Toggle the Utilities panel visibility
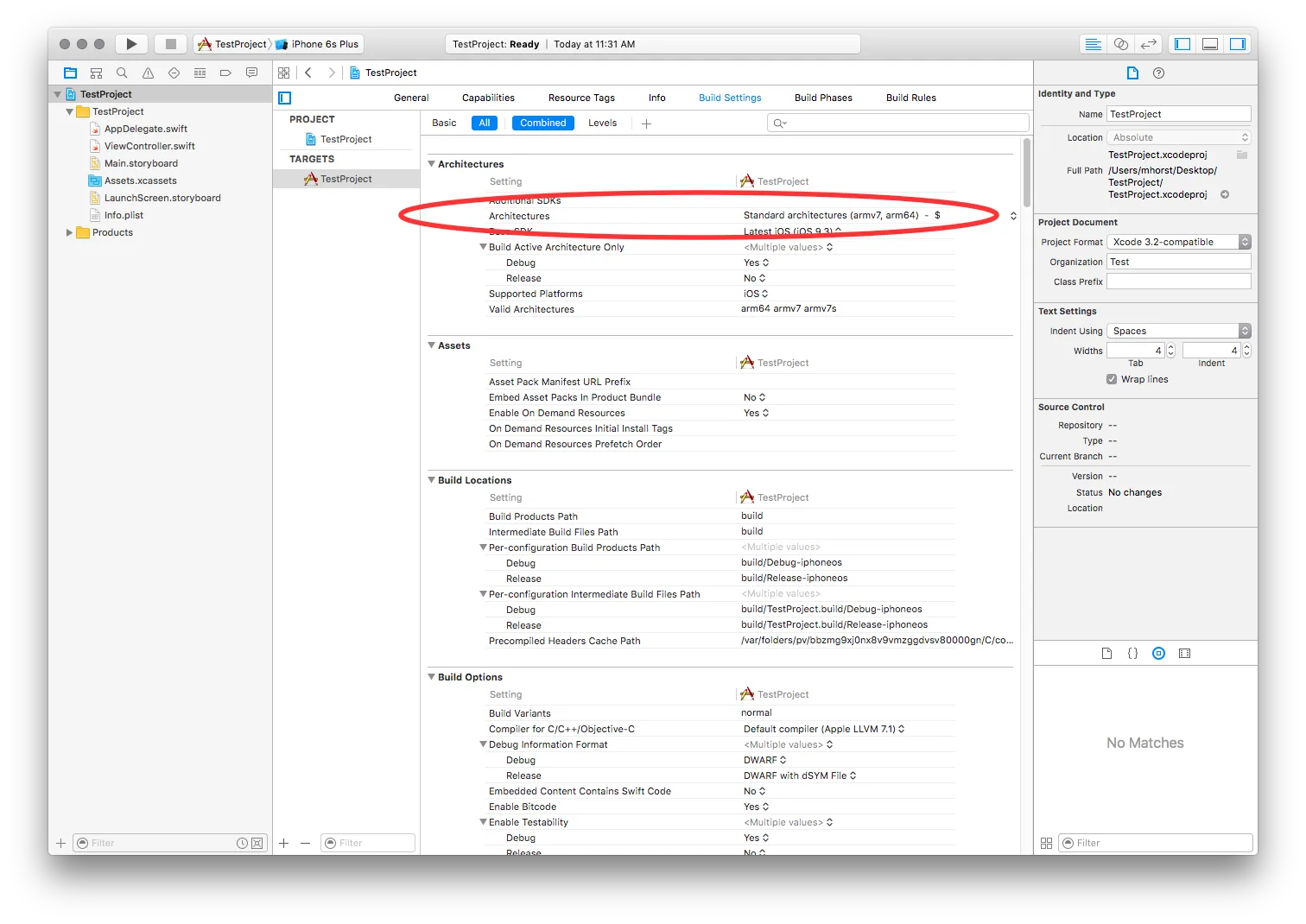1306x924 pixels. point(1238,44)
